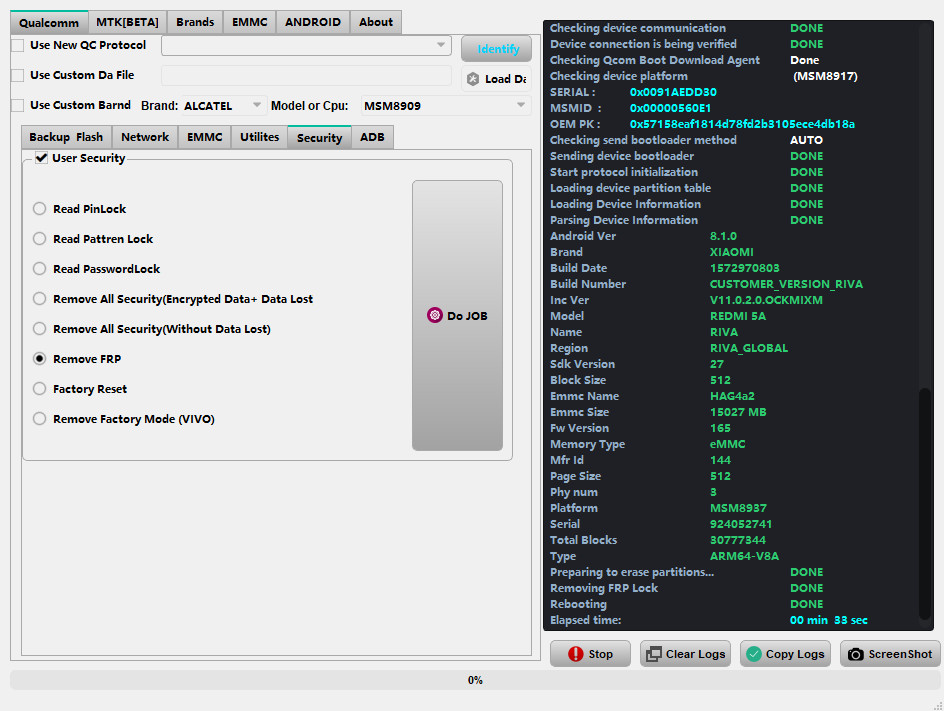Image resolution: width=944 pixels, height=711 pixels.
Task: Click the 0% progress bar
Action: 475,680
